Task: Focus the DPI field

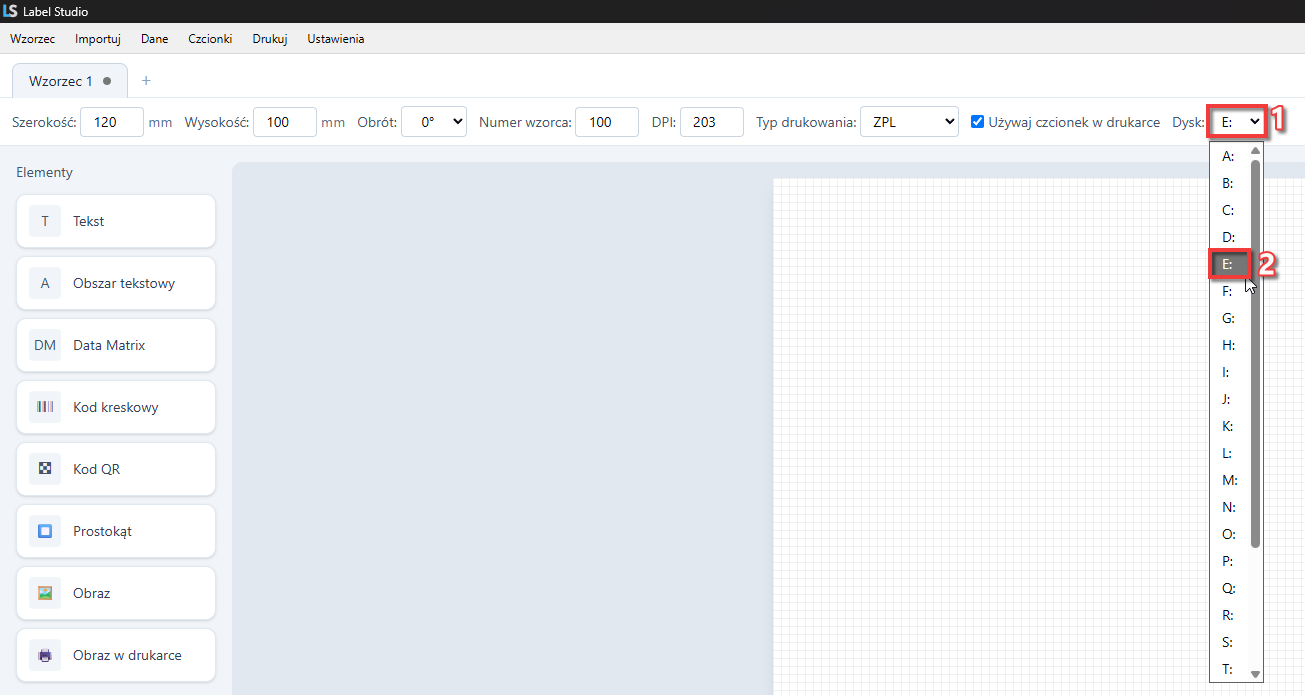Action: (712, 122)
